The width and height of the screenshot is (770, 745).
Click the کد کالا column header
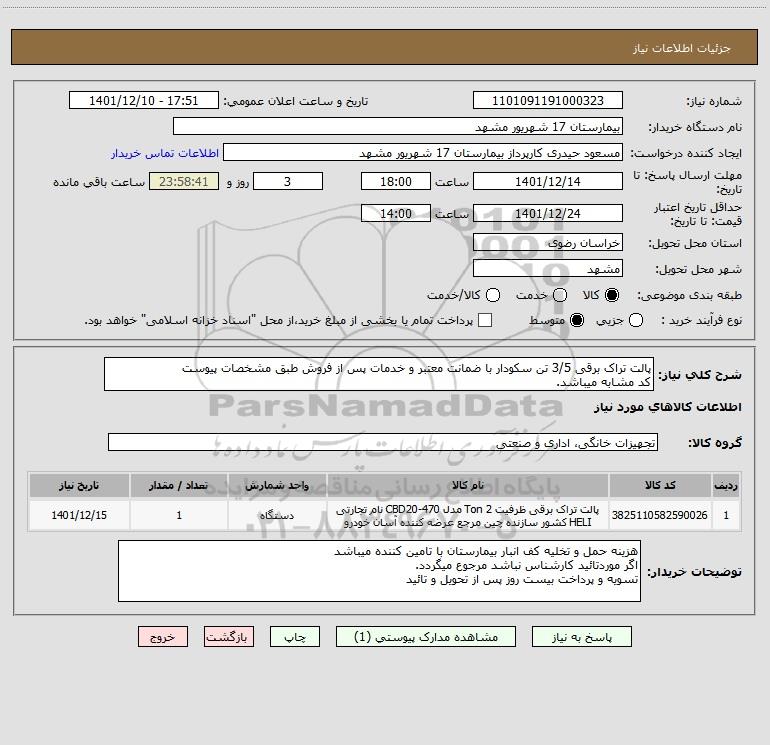pos(660,485)
